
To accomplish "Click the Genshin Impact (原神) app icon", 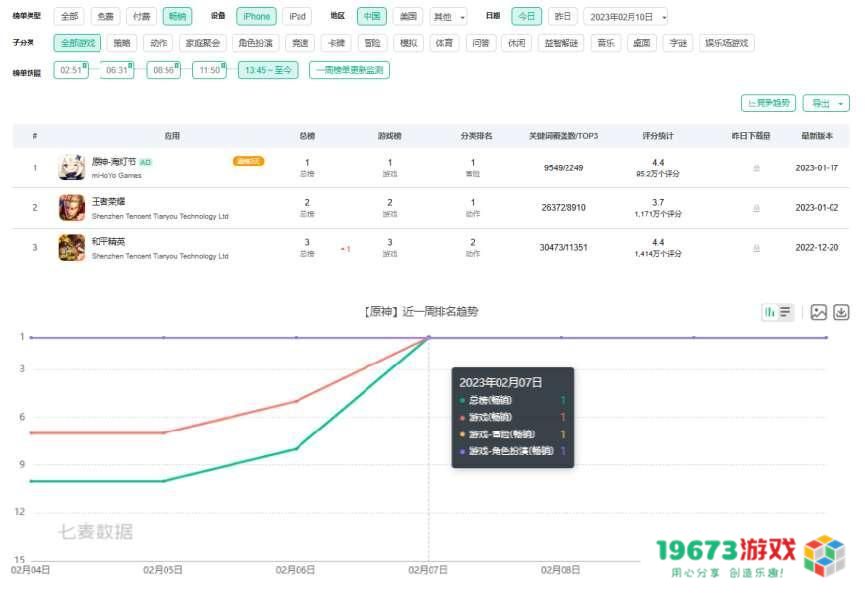I will tap(71, 167).
